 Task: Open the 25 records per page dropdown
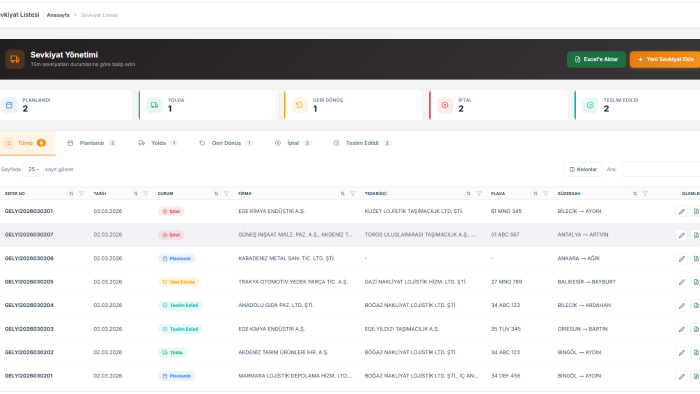pyautogui.click(x=33, y=169)
